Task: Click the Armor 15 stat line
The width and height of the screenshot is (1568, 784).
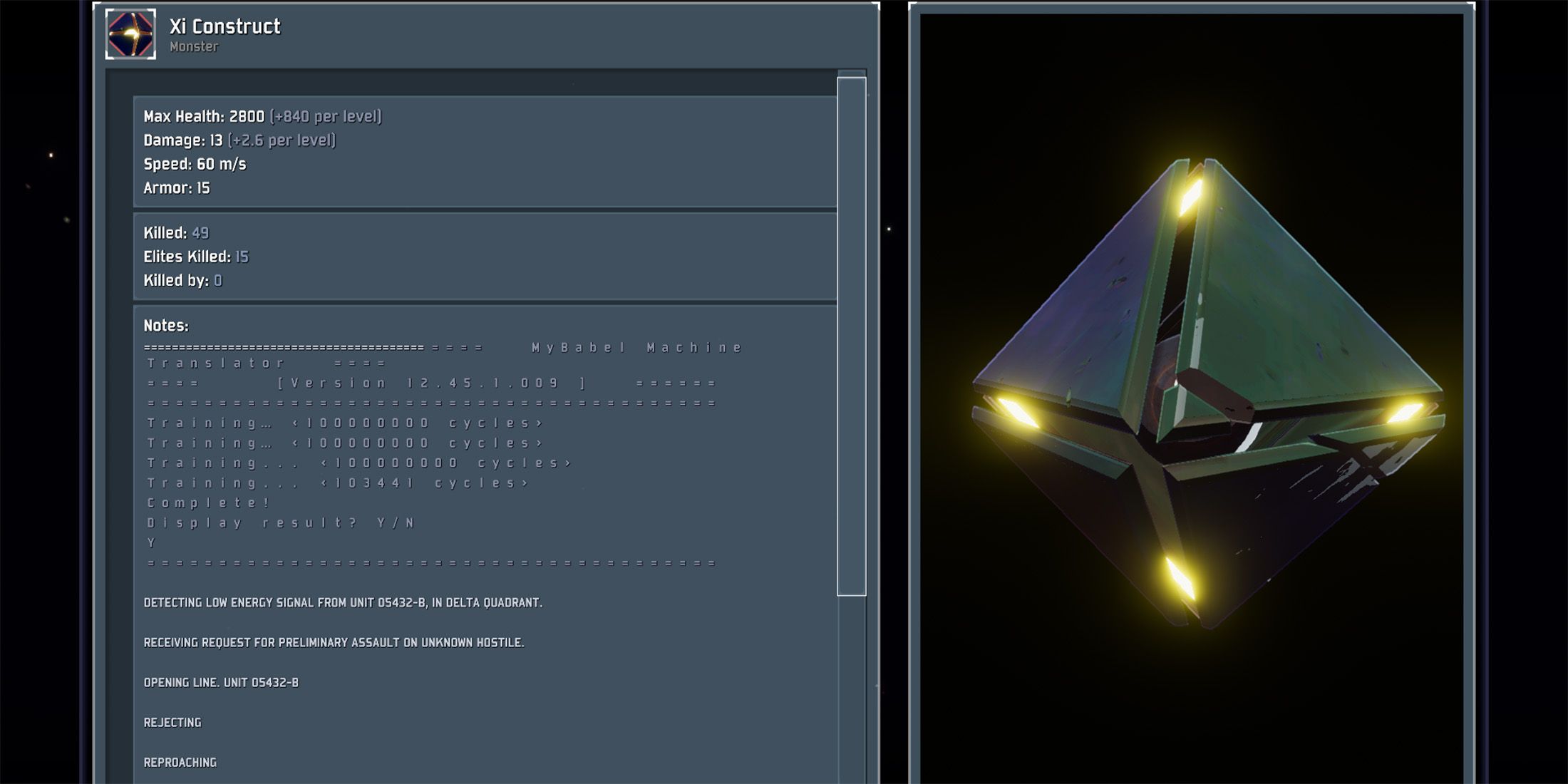Action: (177, 188)
